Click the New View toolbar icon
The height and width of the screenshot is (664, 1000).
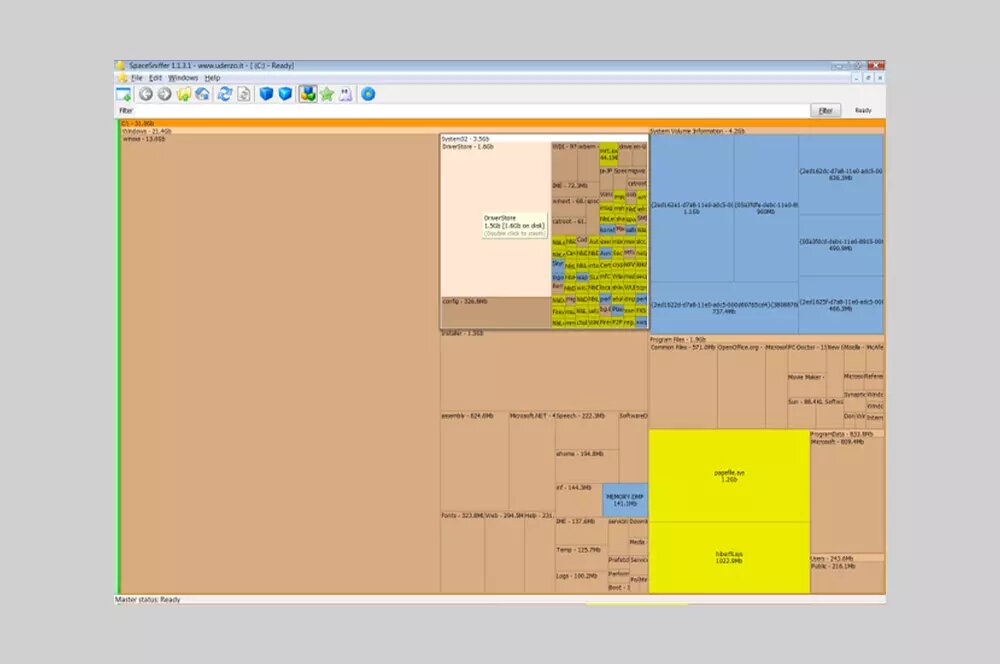124,94
